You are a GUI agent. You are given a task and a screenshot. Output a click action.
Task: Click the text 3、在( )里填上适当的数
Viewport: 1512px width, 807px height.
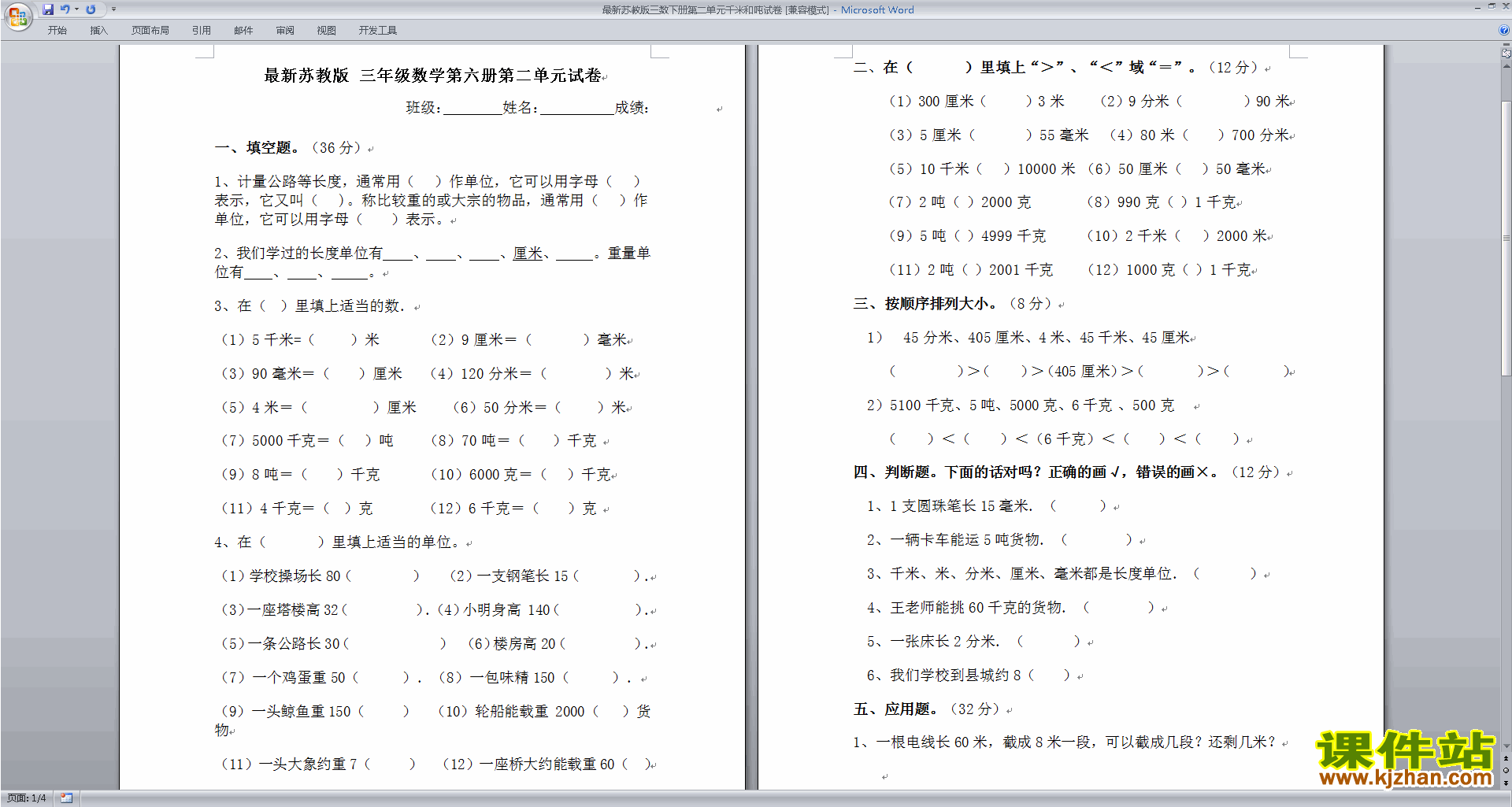309,306
